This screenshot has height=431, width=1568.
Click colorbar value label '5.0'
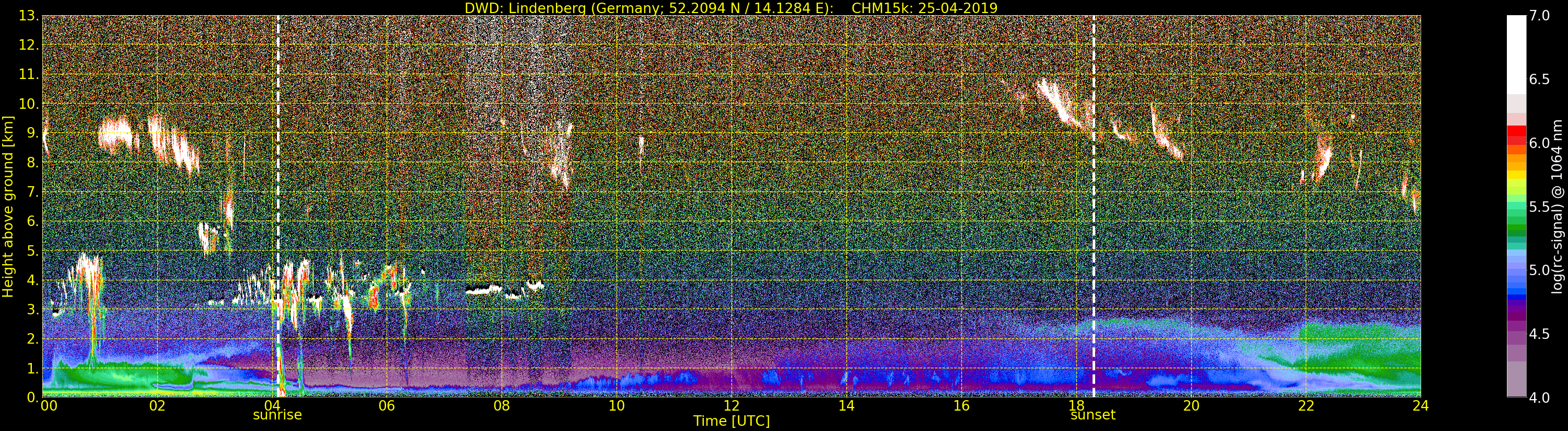tap(1539, 270)
